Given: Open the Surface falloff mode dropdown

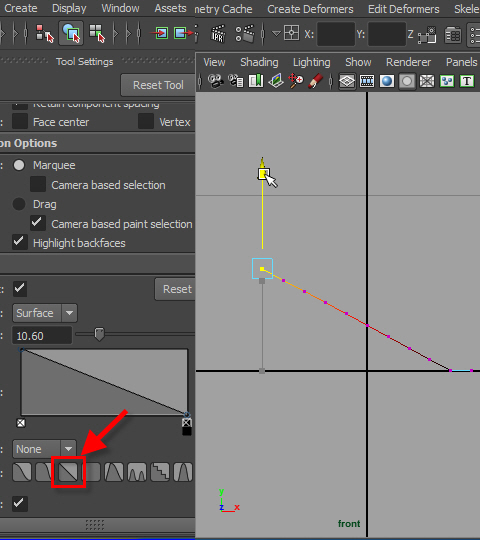Looking at the screenshot, I should tap(45, 313).
